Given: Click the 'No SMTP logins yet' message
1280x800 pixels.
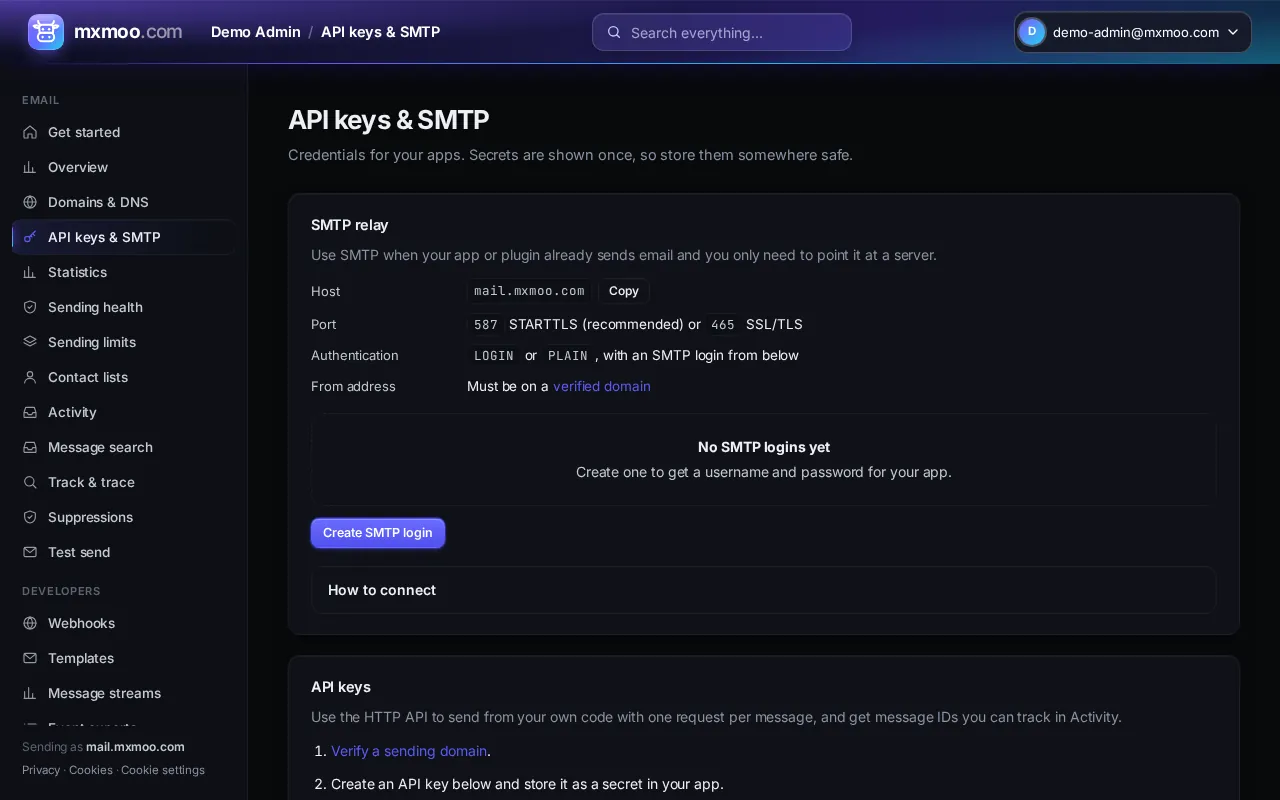Looking at the screenshot, I should (x=764, y=447).
